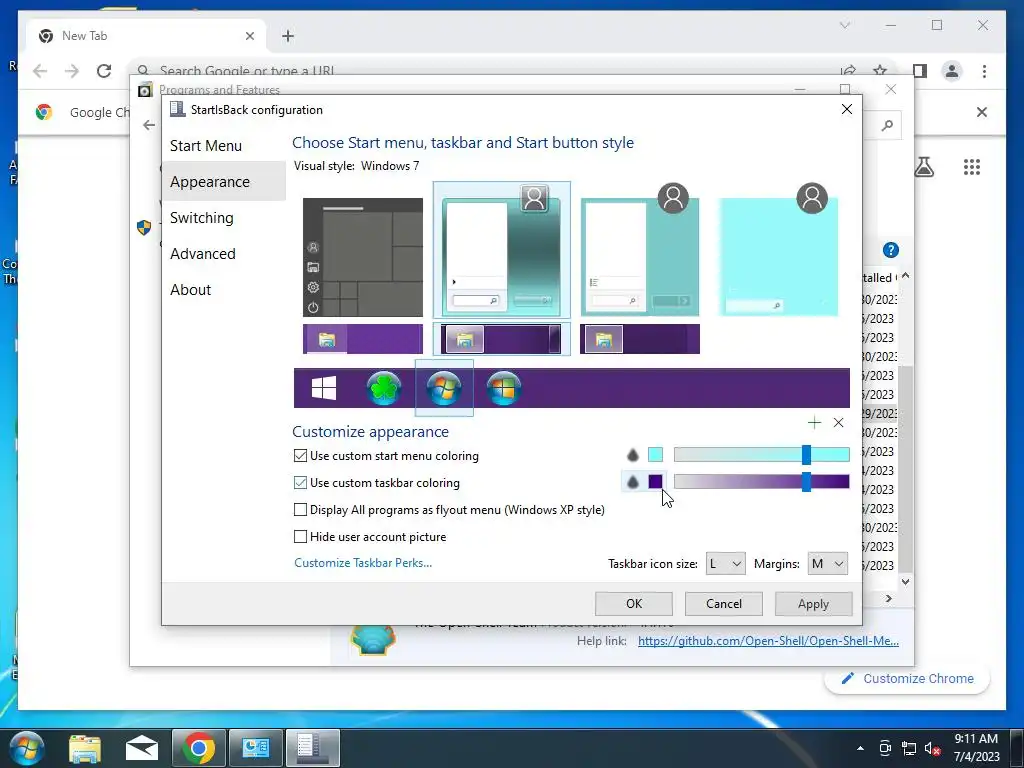Select the plain cyan start menu style
The width and height of the screenshot is (1024, 768).
778,257
